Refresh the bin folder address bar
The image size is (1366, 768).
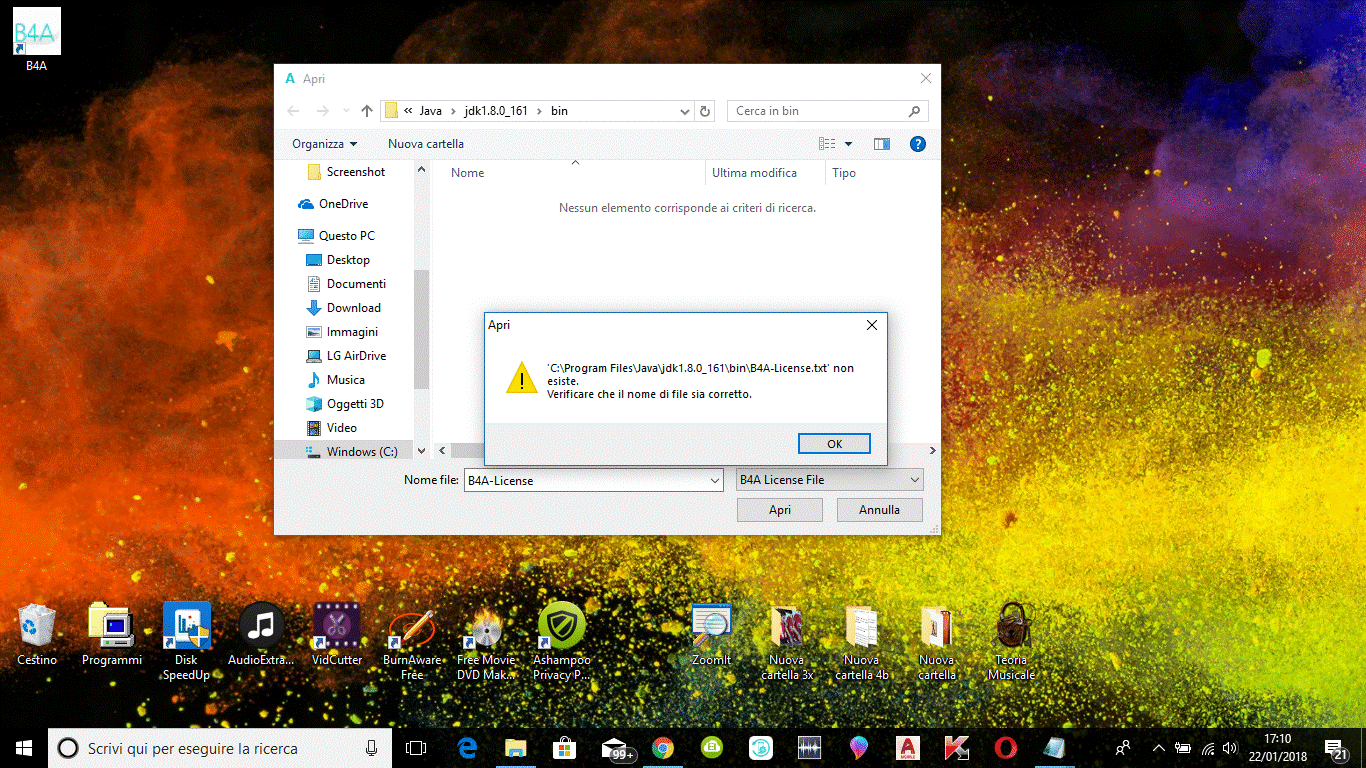point(705,111)
